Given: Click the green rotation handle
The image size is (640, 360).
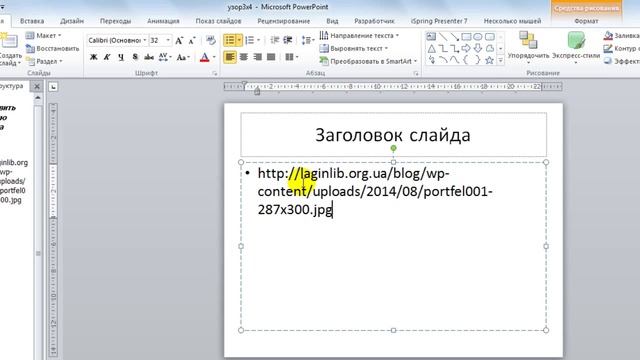Looking at the screenshot, I should pos(393,148).
